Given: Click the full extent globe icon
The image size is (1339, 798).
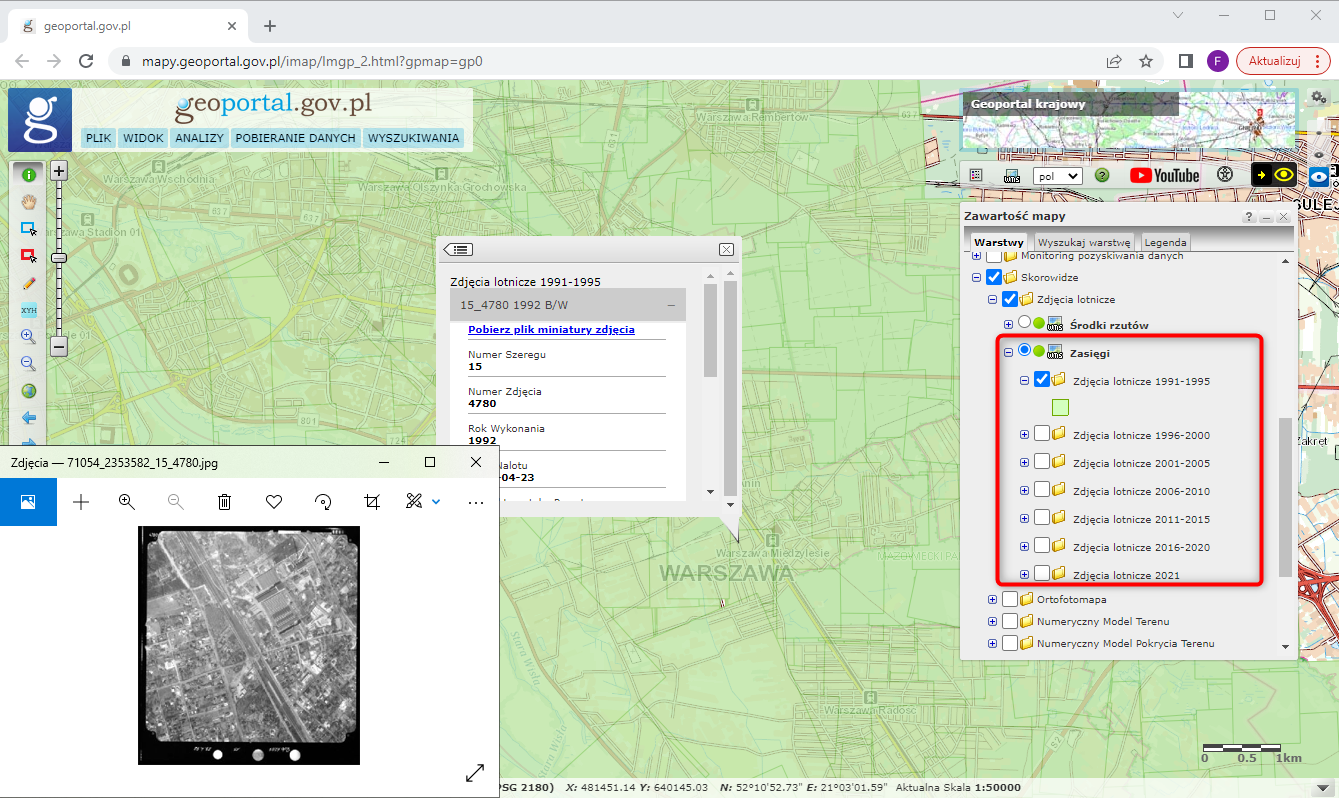Looking at the screenshot, I should [28, 391].
